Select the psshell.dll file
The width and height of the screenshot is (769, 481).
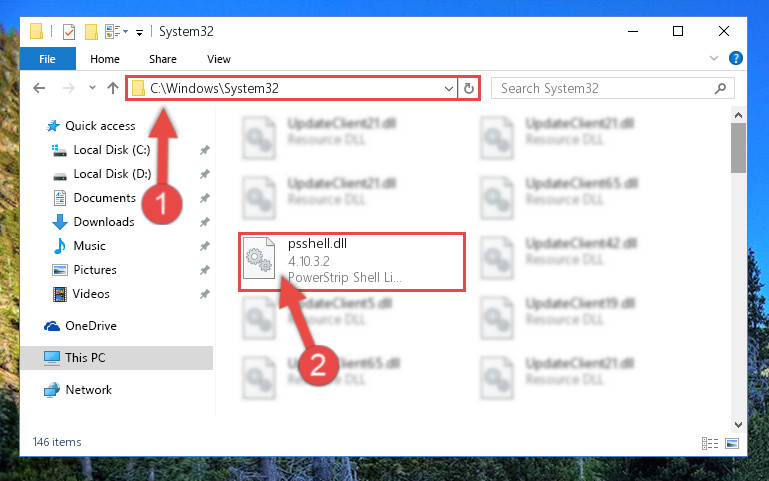pyautogui.click(x=351, y=262)
